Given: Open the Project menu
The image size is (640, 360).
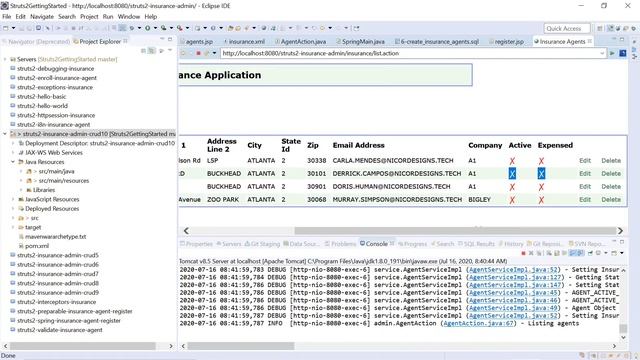Looking at the screenshot, I should click(89, 17).
